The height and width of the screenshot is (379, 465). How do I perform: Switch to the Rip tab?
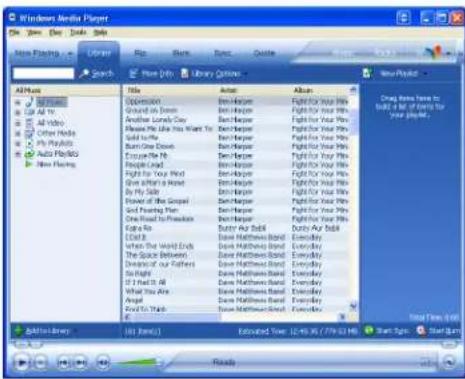140,53
